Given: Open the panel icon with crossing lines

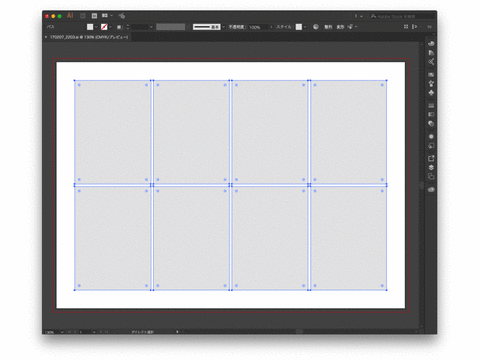Looking at the screenshot, I should point(431,62).
